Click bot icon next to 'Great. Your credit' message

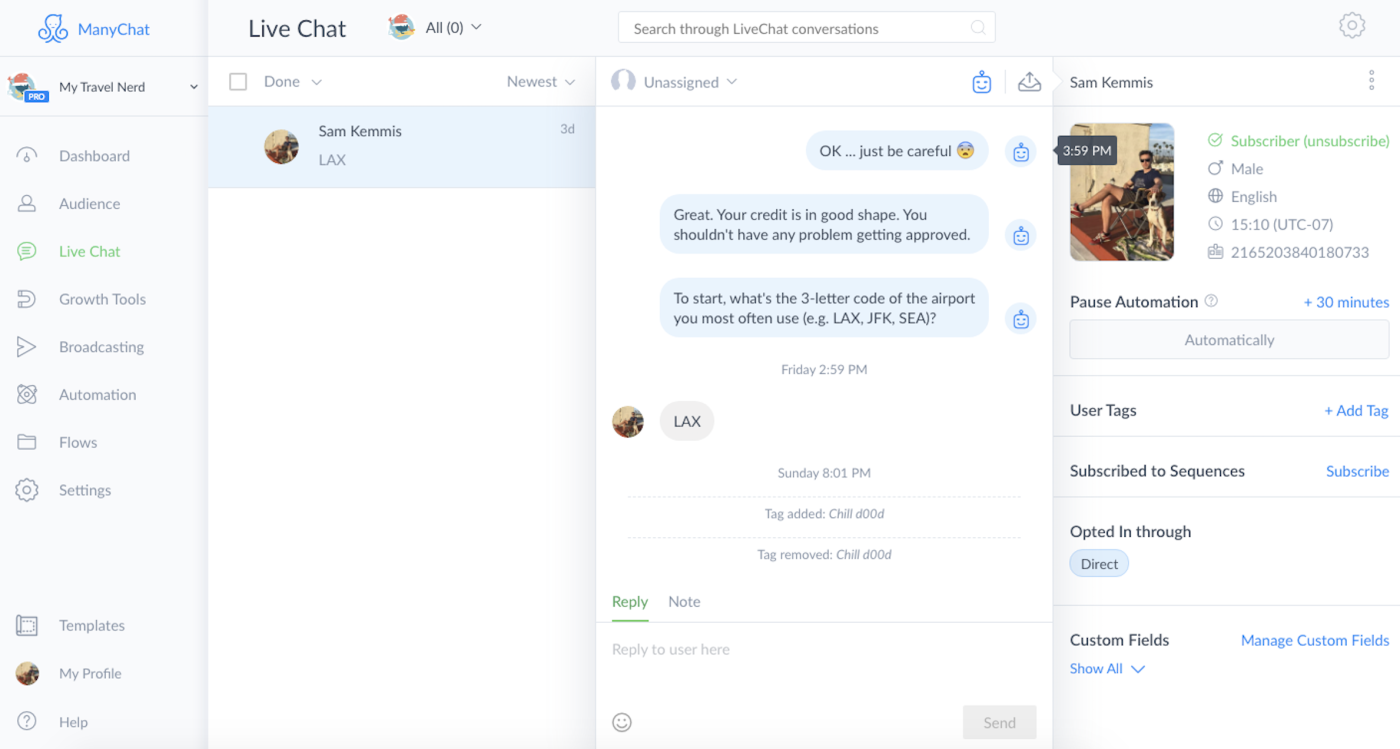1020,236
